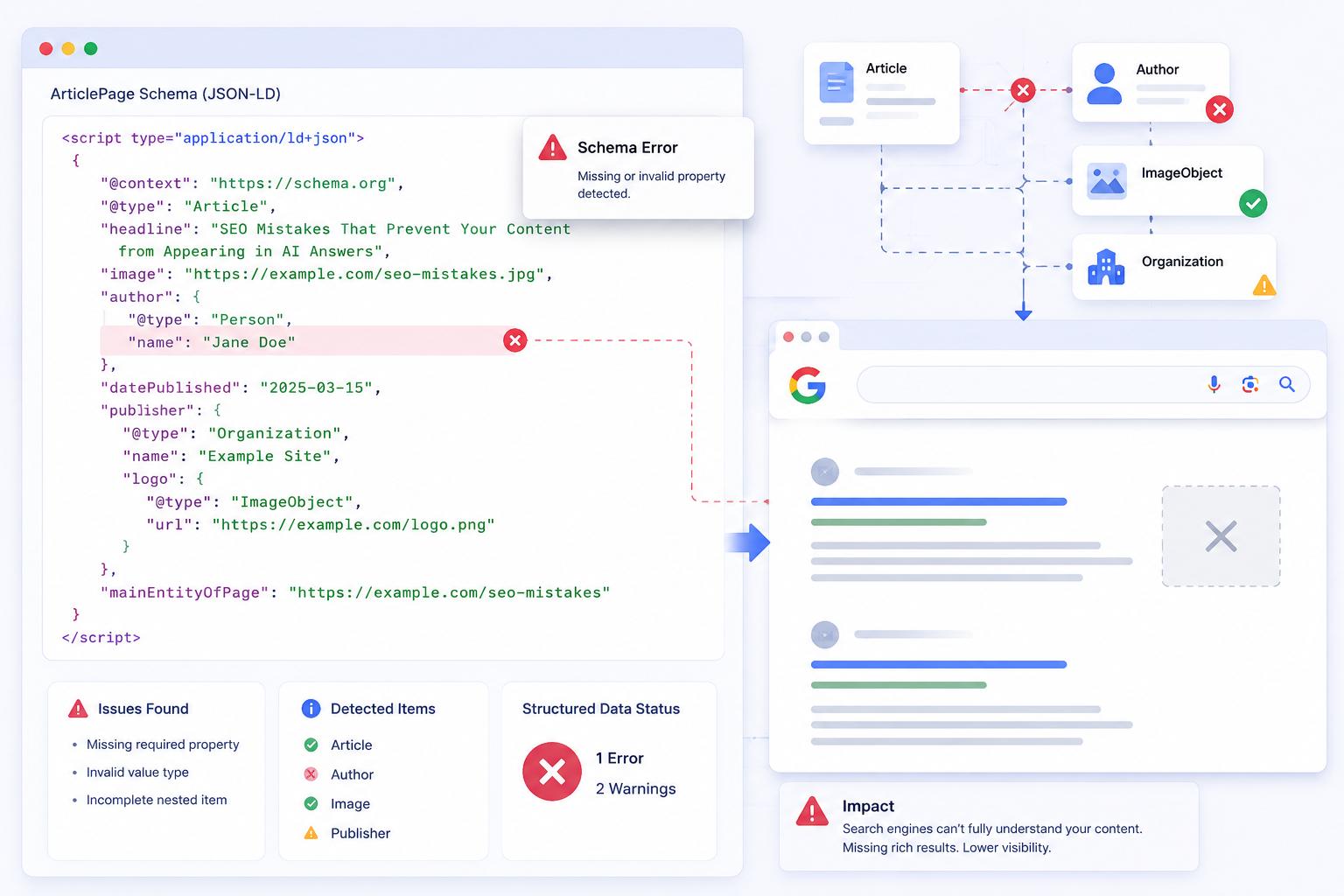
Task: Select the Author schema card
Action: pos(1151,82)
